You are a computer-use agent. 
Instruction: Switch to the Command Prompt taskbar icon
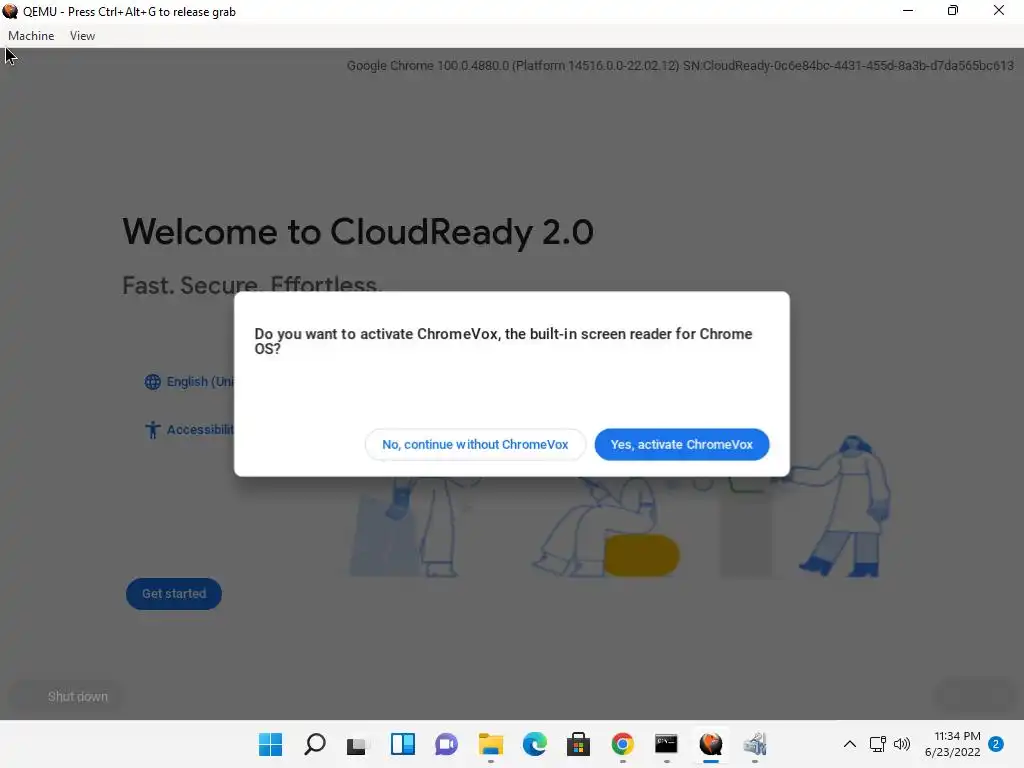(666, 744)
